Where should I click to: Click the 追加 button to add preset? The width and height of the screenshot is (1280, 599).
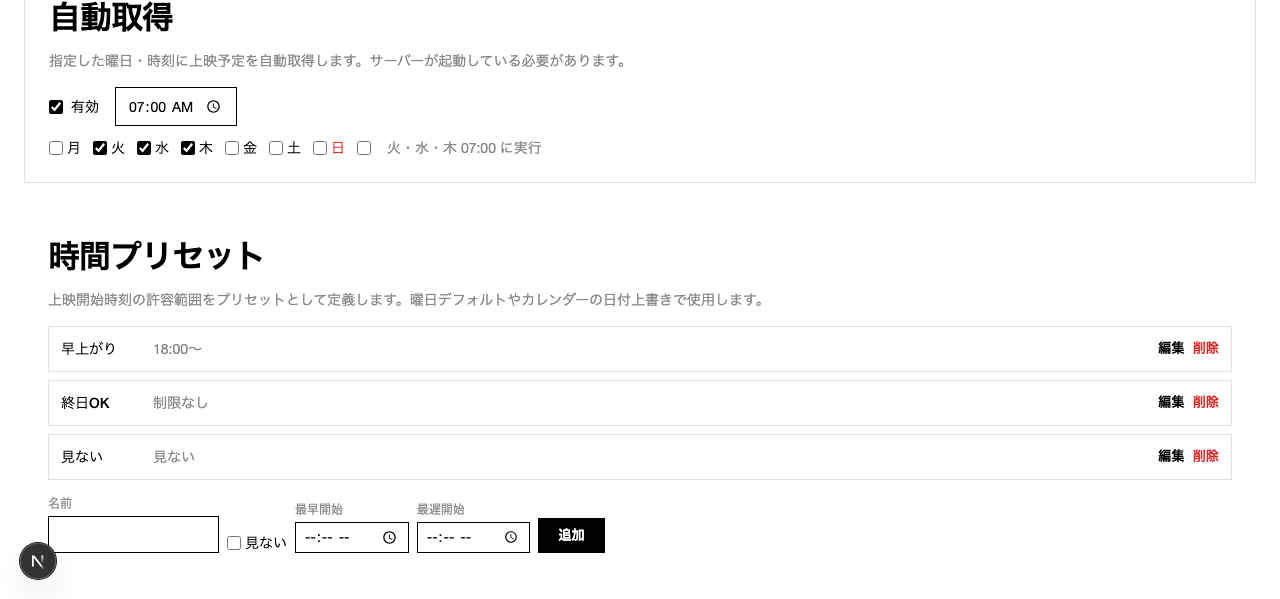click(571, 535)
